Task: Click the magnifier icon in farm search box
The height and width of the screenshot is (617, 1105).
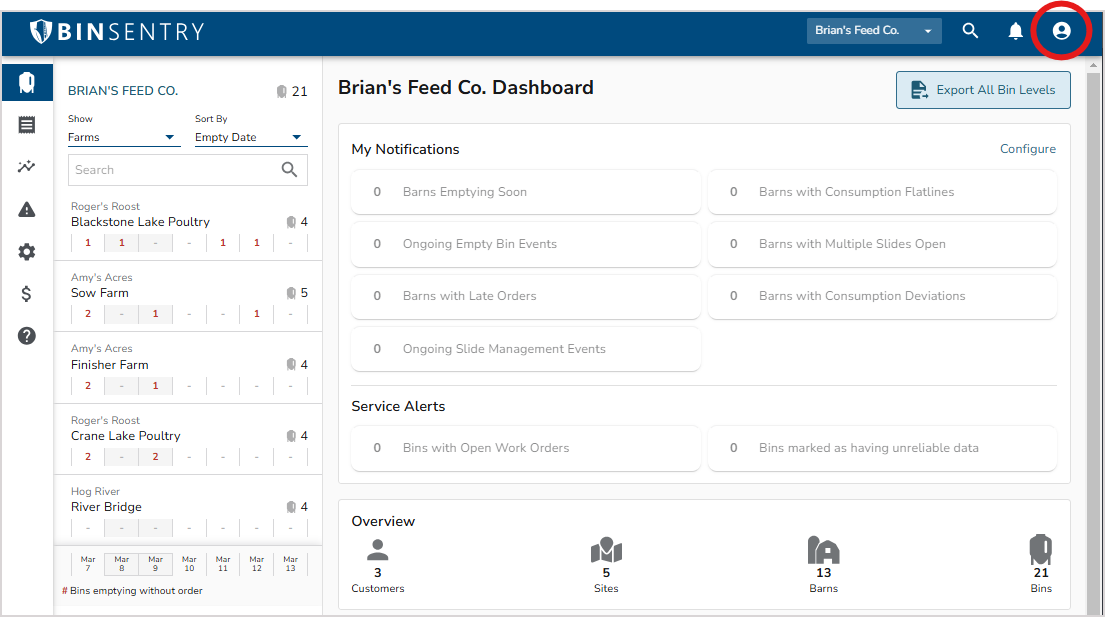Action: click(x=289, y=170)
